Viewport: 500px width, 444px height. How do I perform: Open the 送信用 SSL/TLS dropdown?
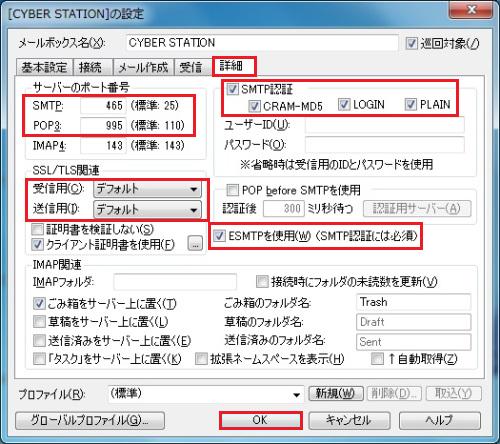click(x=147, y=210)
